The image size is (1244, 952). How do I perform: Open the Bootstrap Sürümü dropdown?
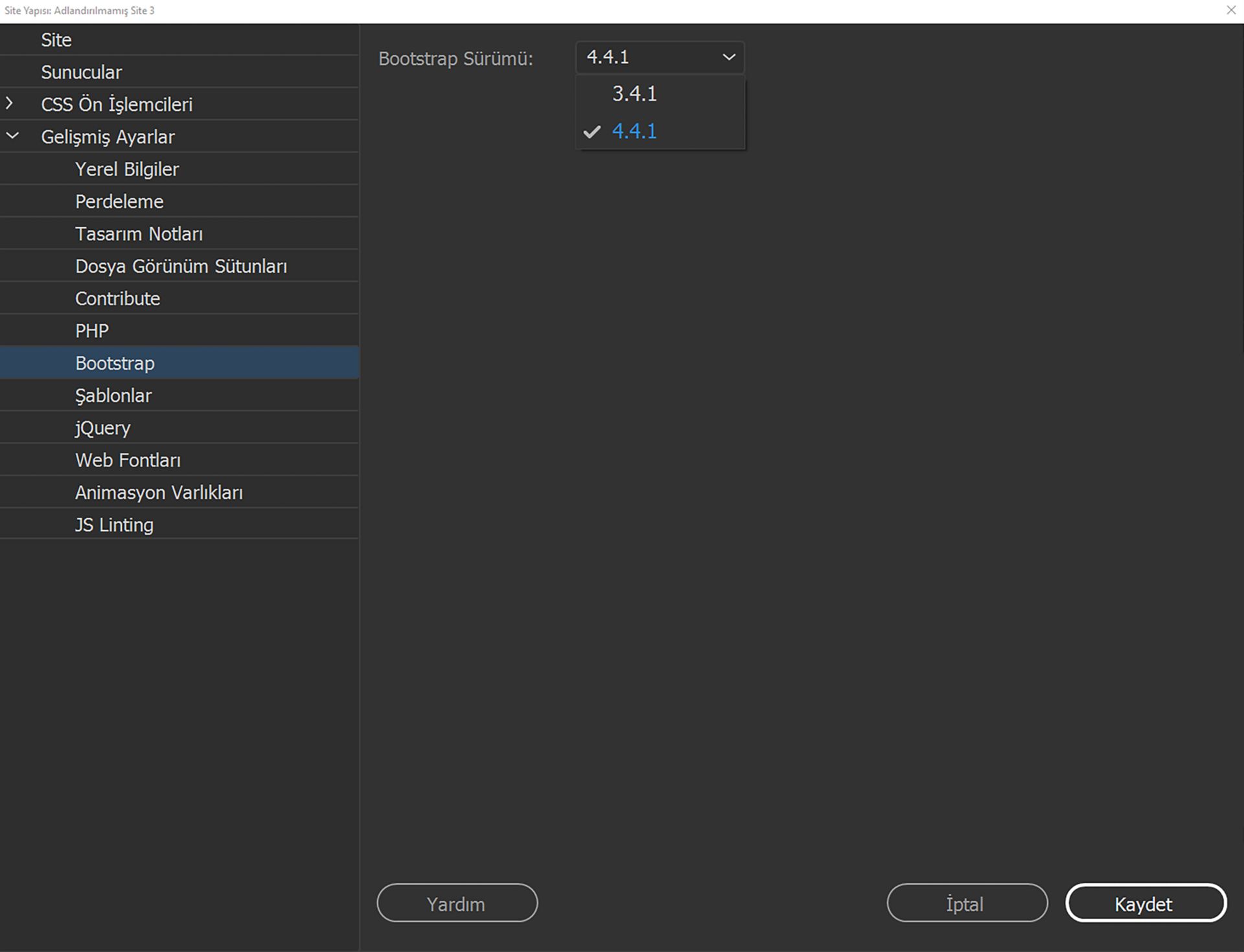659,57
